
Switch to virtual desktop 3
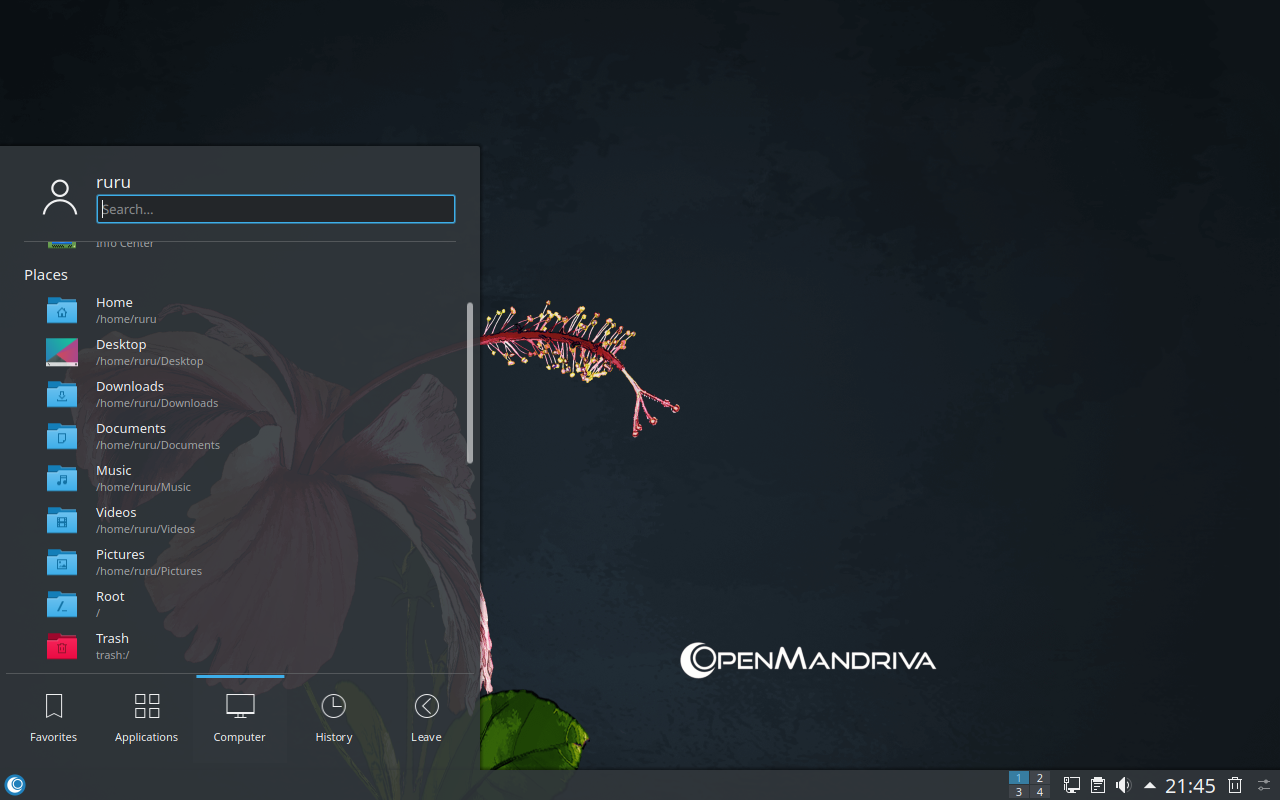pyautogui.click(x=1019, y=792)
